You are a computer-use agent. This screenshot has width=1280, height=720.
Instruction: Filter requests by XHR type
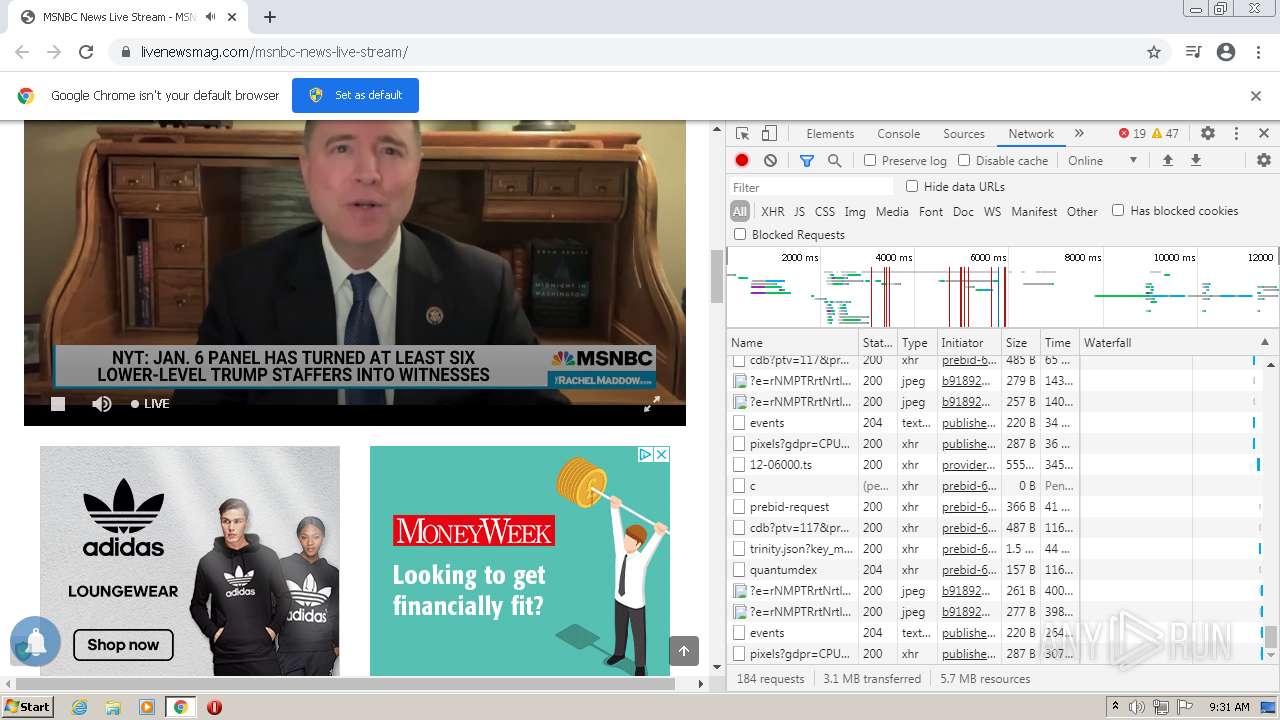pos(773,211)
